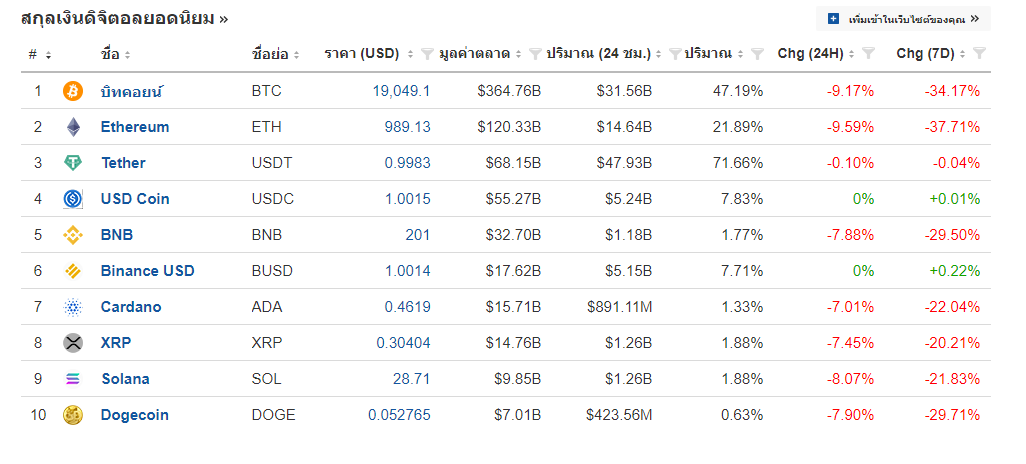The height and width of the screenshot is (464, 1026).
Task: Open the filter for Chg (7D) column
Action: [x=979, y=53]
